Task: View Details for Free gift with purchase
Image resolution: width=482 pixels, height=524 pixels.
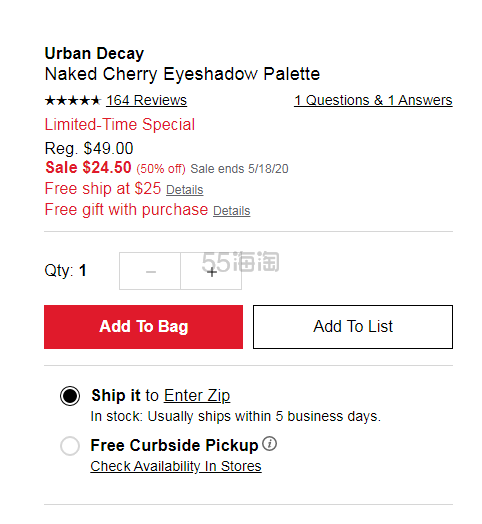Action: [x=232, y=211]
